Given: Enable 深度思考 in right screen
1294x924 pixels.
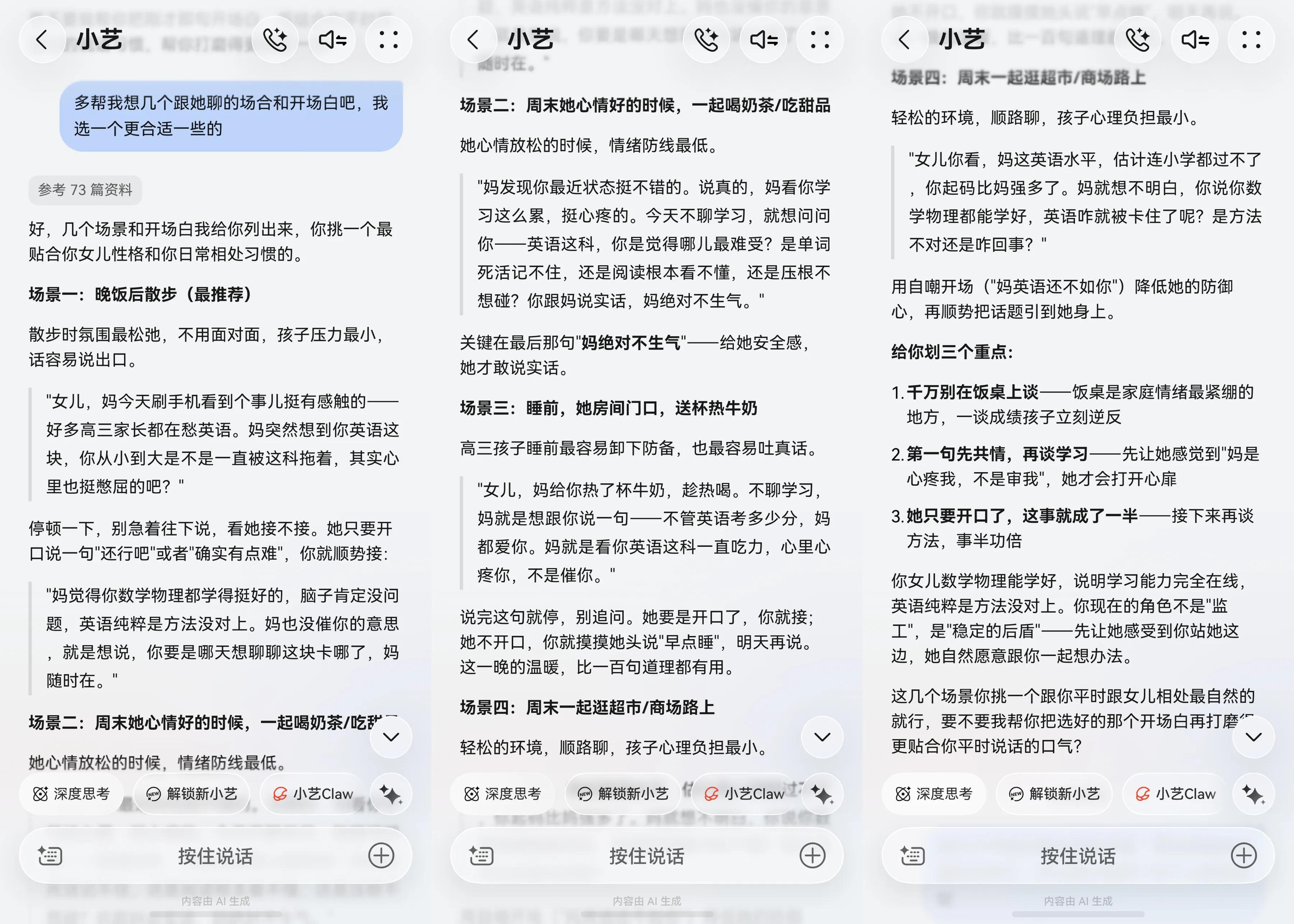Looking at the screenshot, I should click(x=933, y=794).
